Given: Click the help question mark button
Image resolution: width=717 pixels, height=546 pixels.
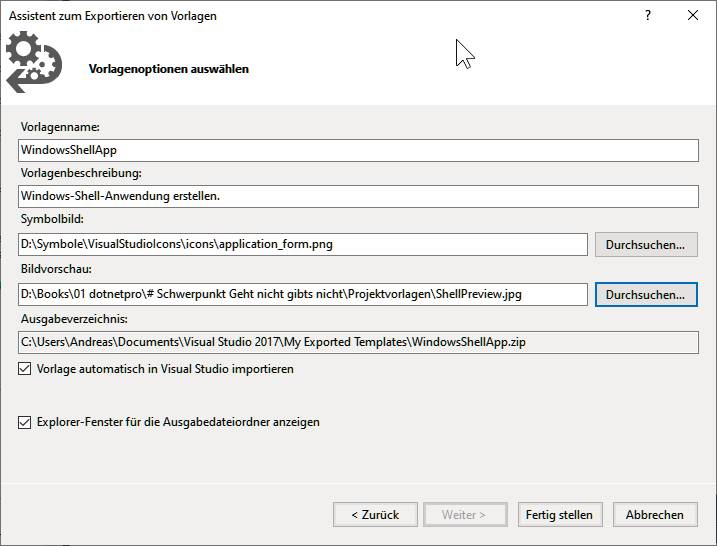Looking at the screenshot, I should pyautogui.click(x=647, y=16).
